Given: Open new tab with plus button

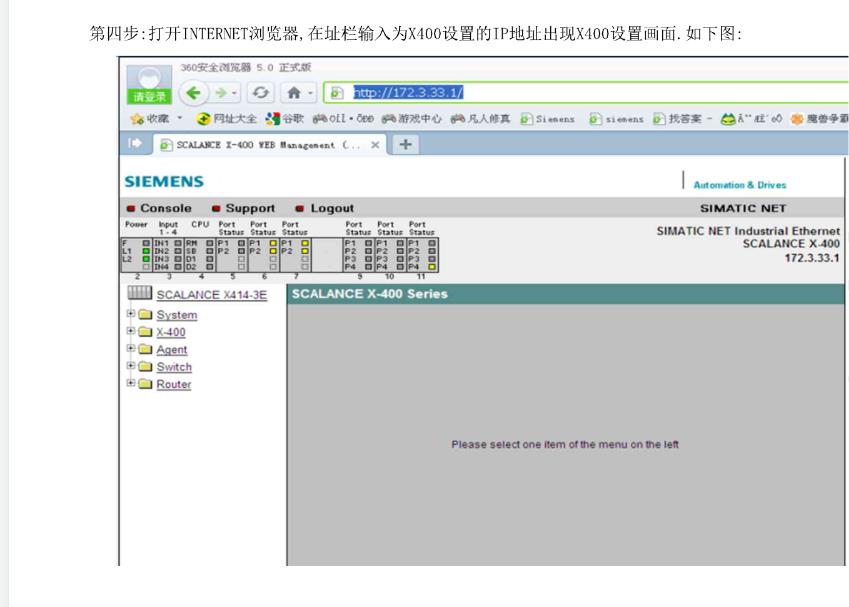Looking at the screenshot, I should point(405,144).
